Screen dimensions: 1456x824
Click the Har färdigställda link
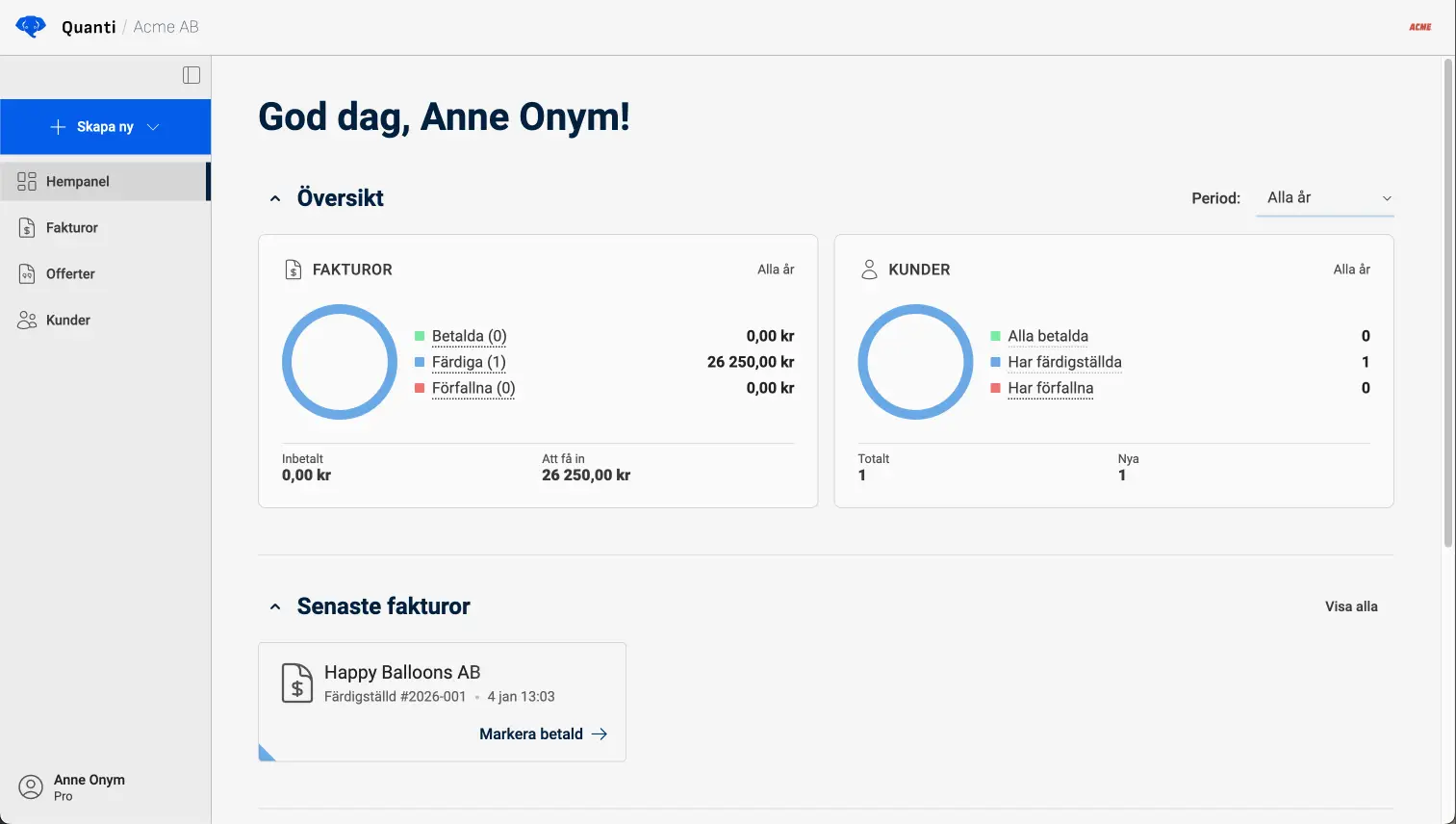[1064, 362]
